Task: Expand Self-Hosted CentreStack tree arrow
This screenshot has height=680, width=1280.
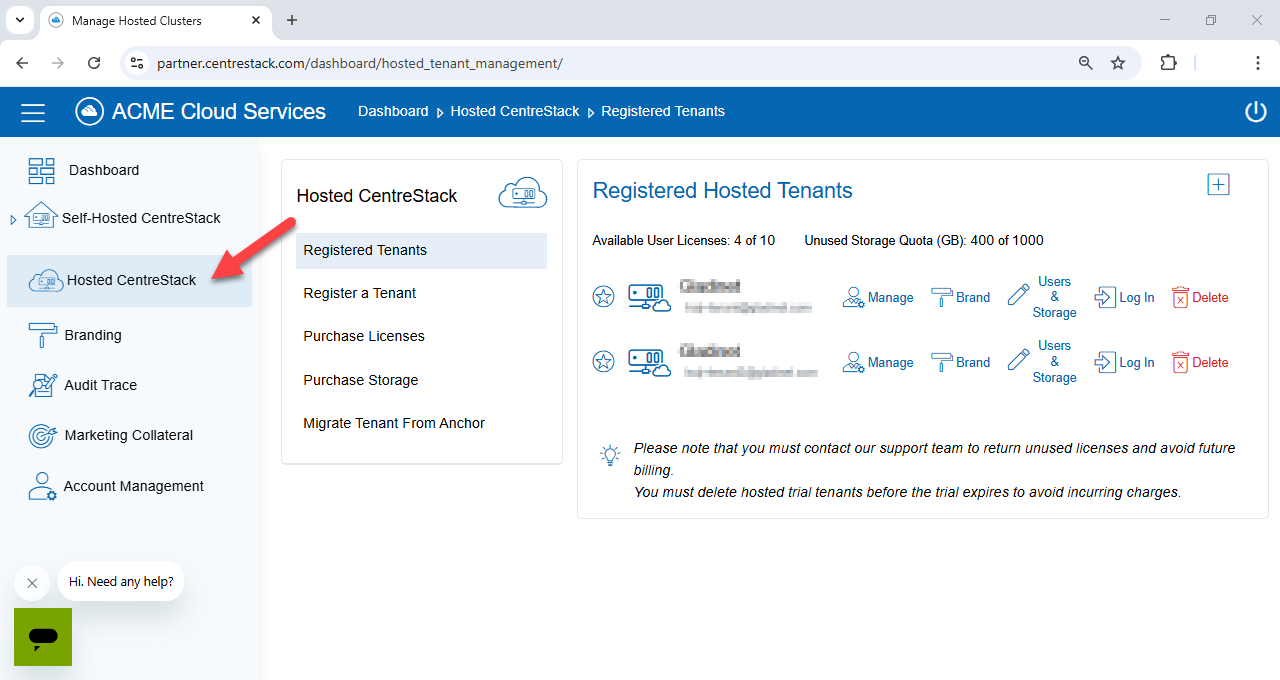Action: point(13,219)
